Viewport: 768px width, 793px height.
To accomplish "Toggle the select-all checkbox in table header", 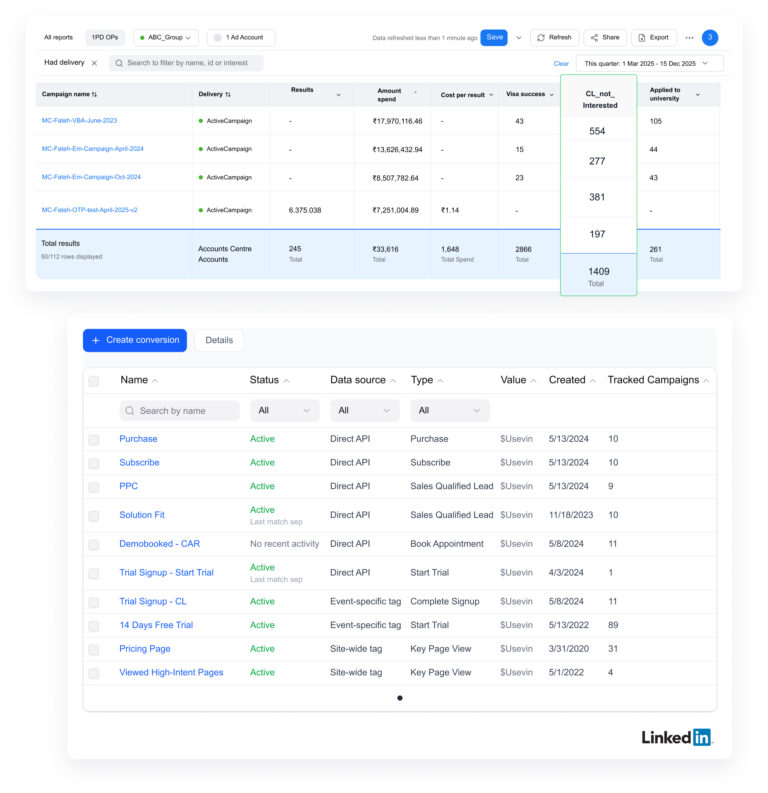I will coord(94,381).
